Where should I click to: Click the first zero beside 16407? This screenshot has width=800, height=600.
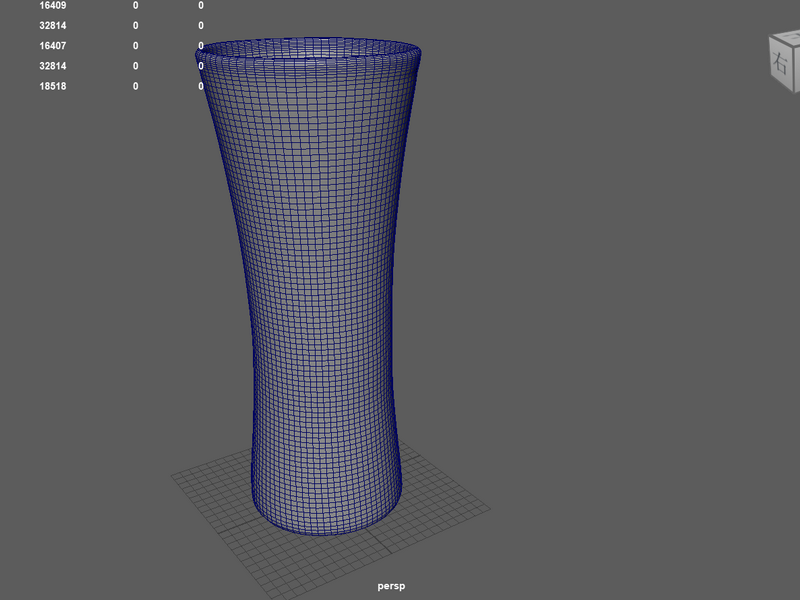pos(135,46)
